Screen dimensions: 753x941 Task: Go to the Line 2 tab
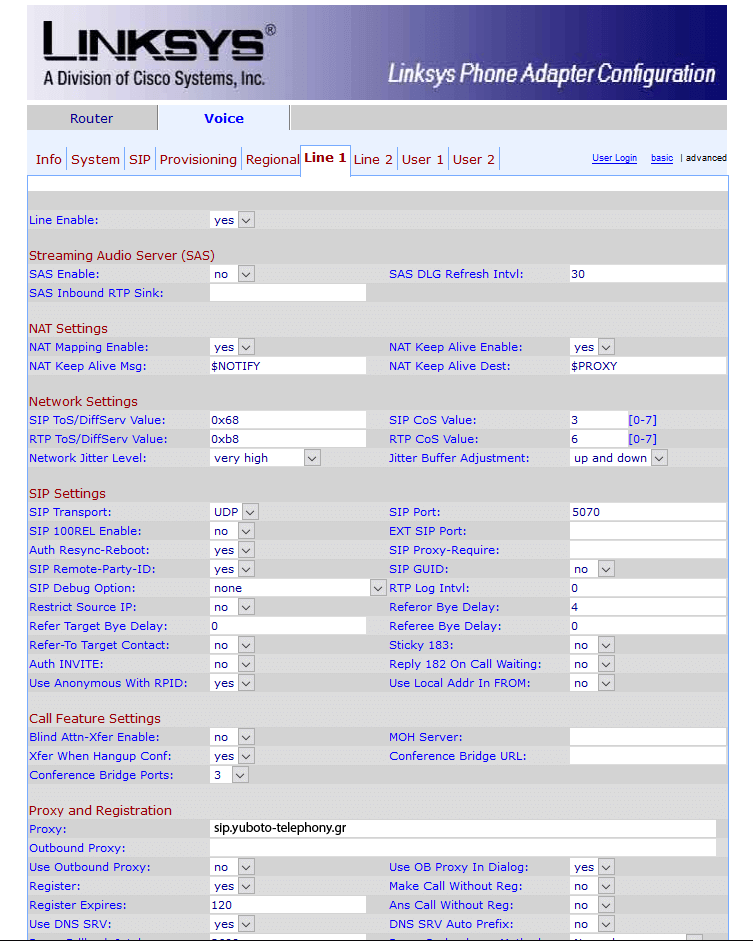coord(373,159)
